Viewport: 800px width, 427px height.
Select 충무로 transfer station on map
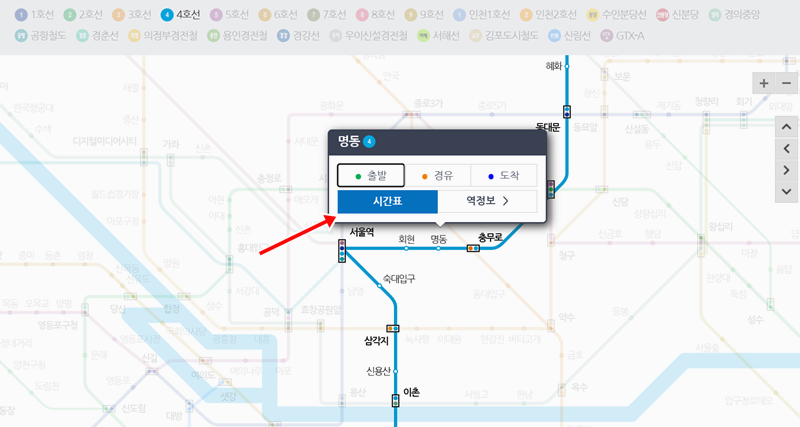click(x=473, y=248)
